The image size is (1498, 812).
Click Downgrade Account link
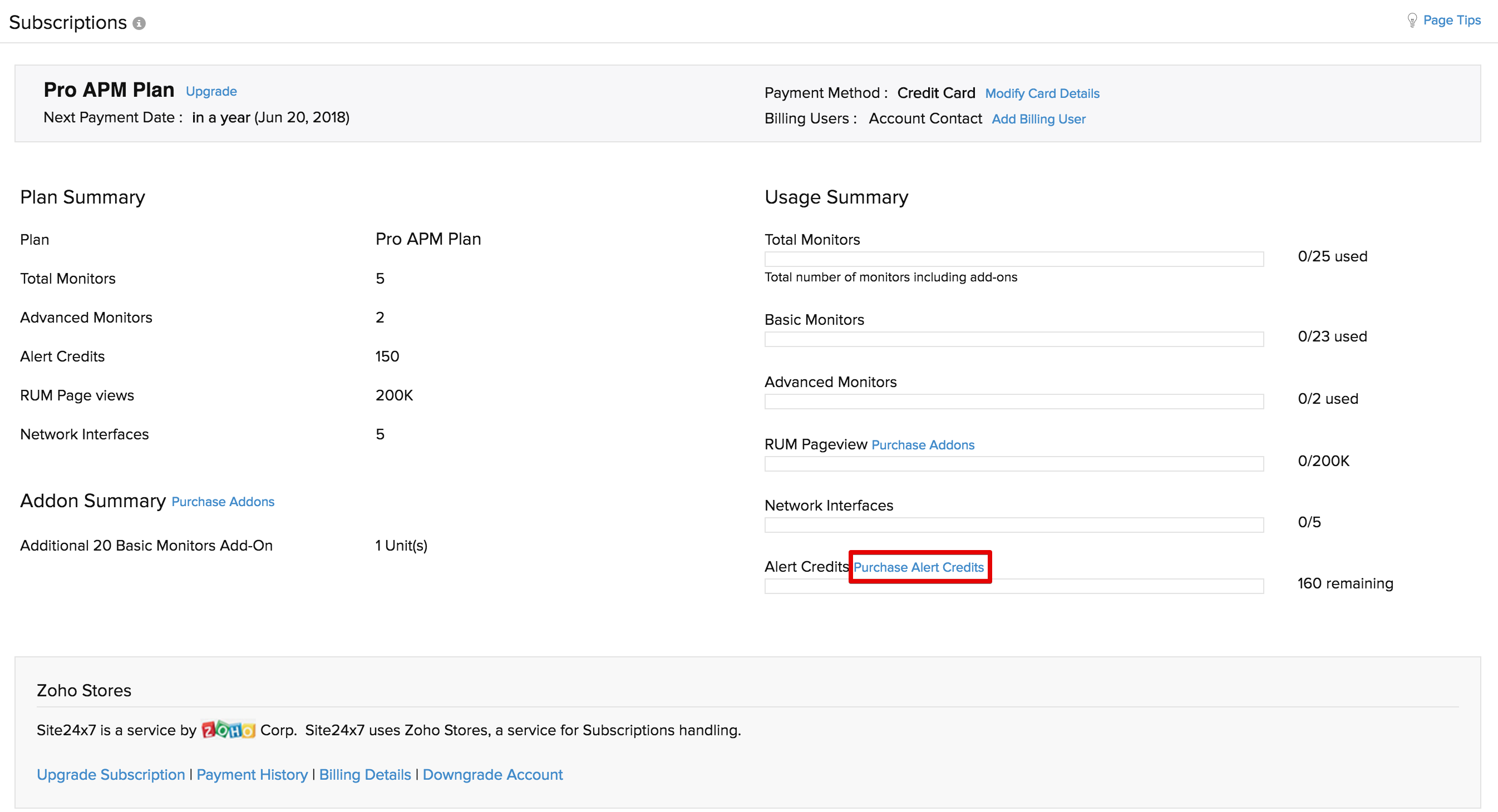492,775
